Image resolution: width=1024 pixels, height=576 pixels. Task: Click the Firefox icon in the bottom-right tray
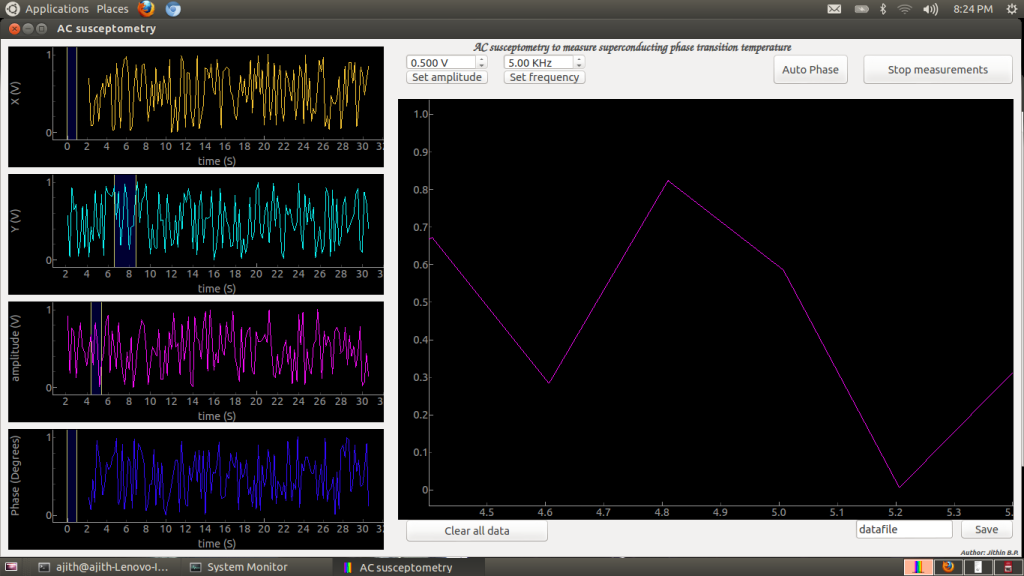(x=948, y=567)
